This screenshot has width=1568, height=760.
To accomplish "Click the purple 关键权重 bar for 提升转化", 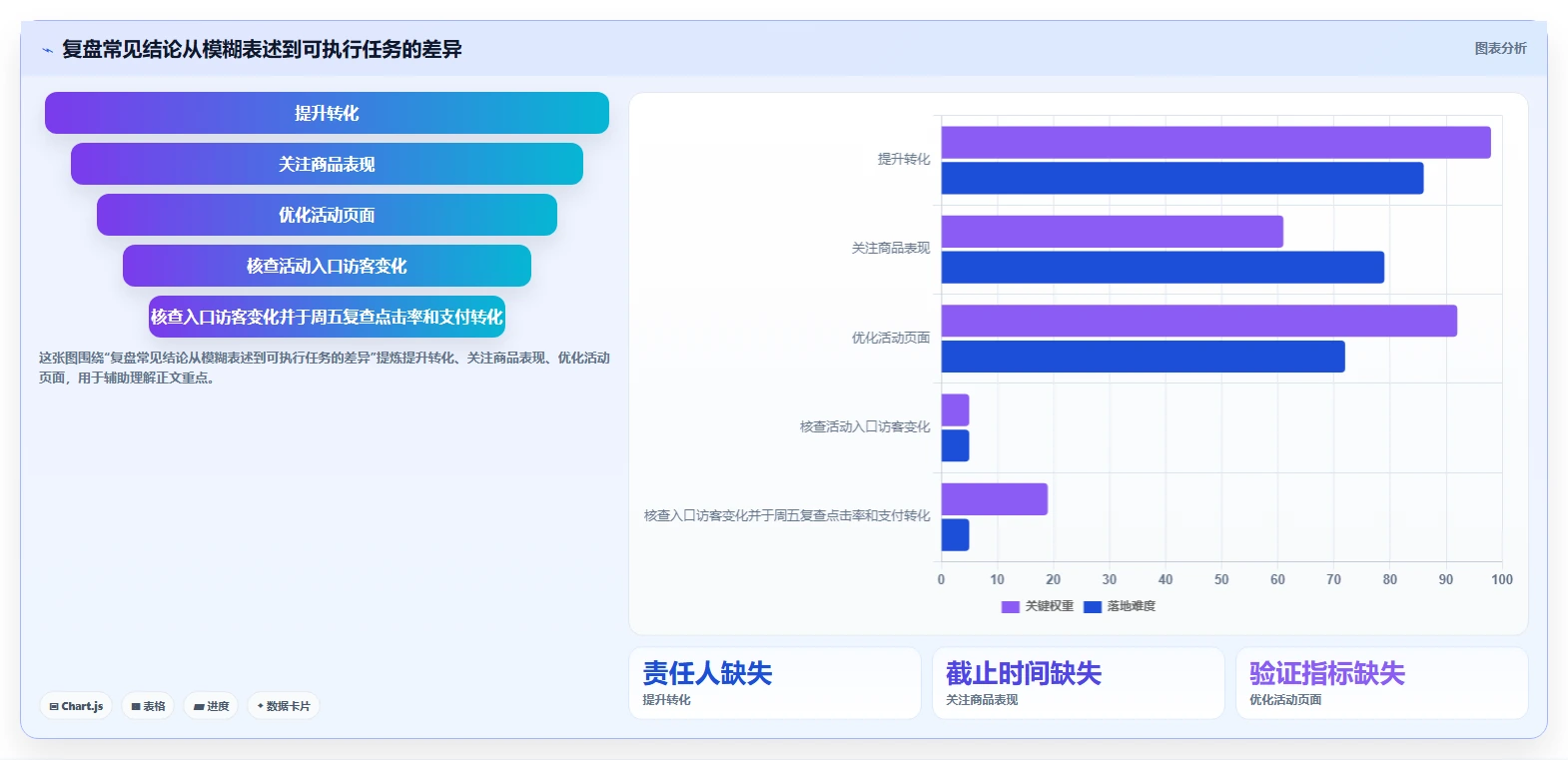I will 1215,142.
